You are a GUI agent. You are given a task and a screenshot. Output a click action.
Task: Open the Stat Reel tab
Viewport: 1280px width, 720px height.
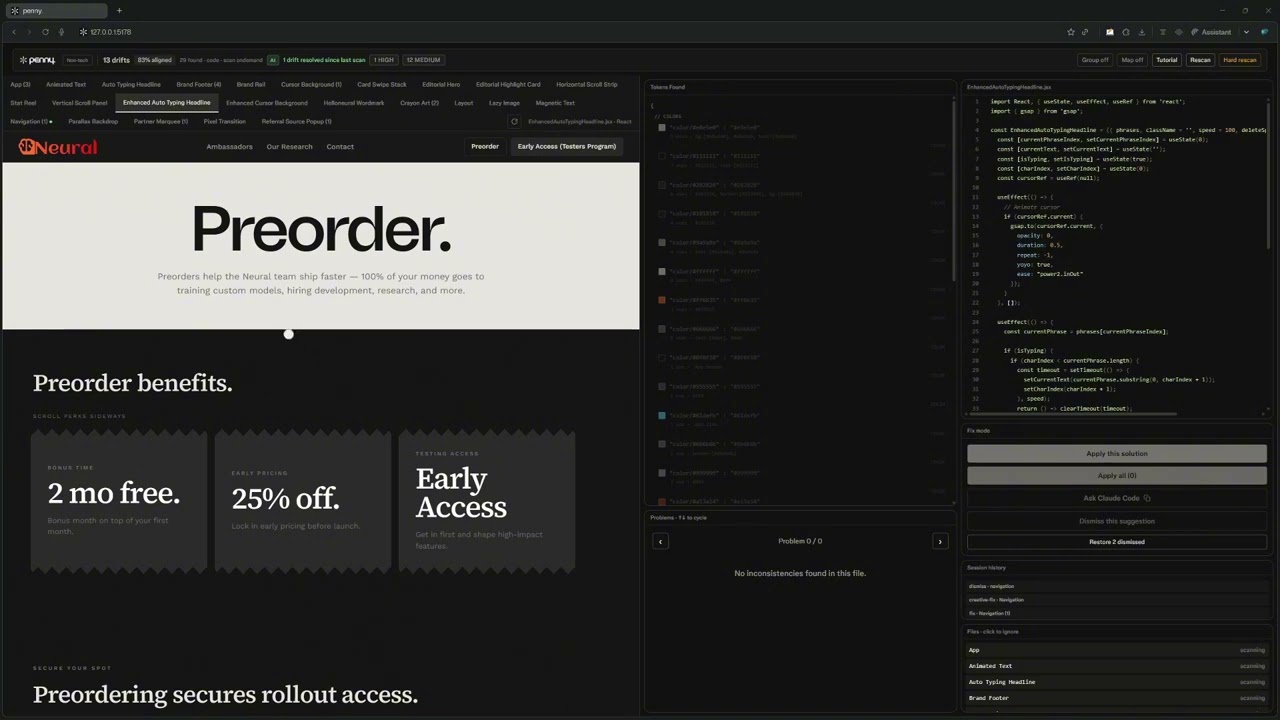(23, 103)
